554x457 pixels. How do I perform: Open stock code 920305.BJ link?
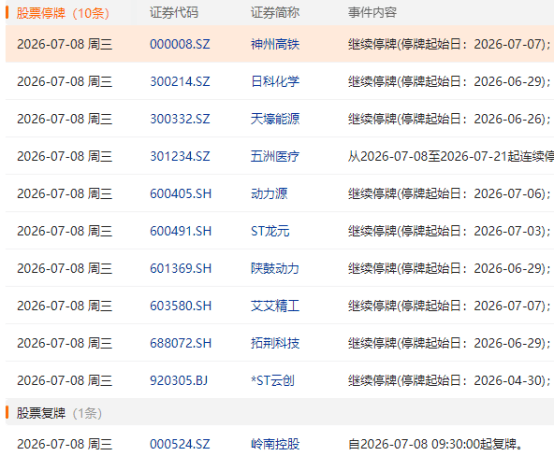click(179, 381)
